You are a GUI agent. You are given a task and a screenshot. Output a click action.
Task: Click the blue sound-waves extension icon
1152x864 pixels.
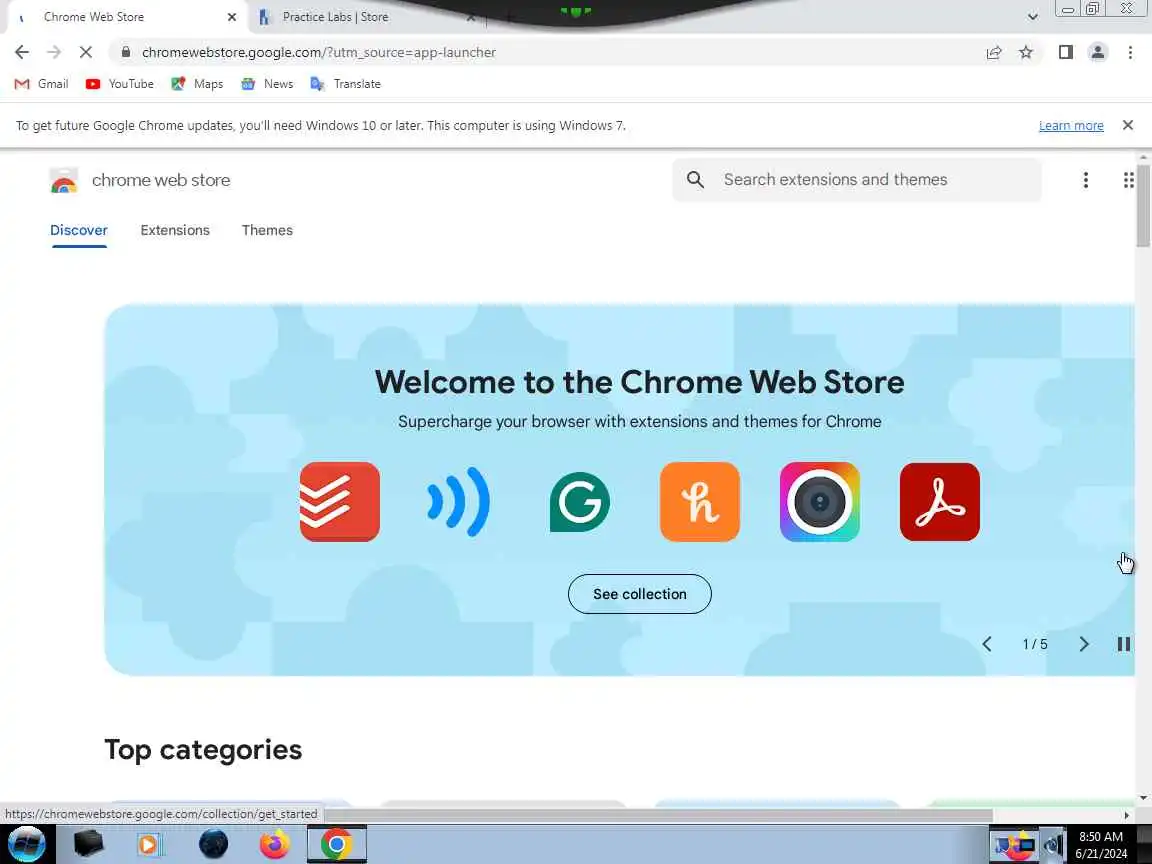(x=459, y=502)
